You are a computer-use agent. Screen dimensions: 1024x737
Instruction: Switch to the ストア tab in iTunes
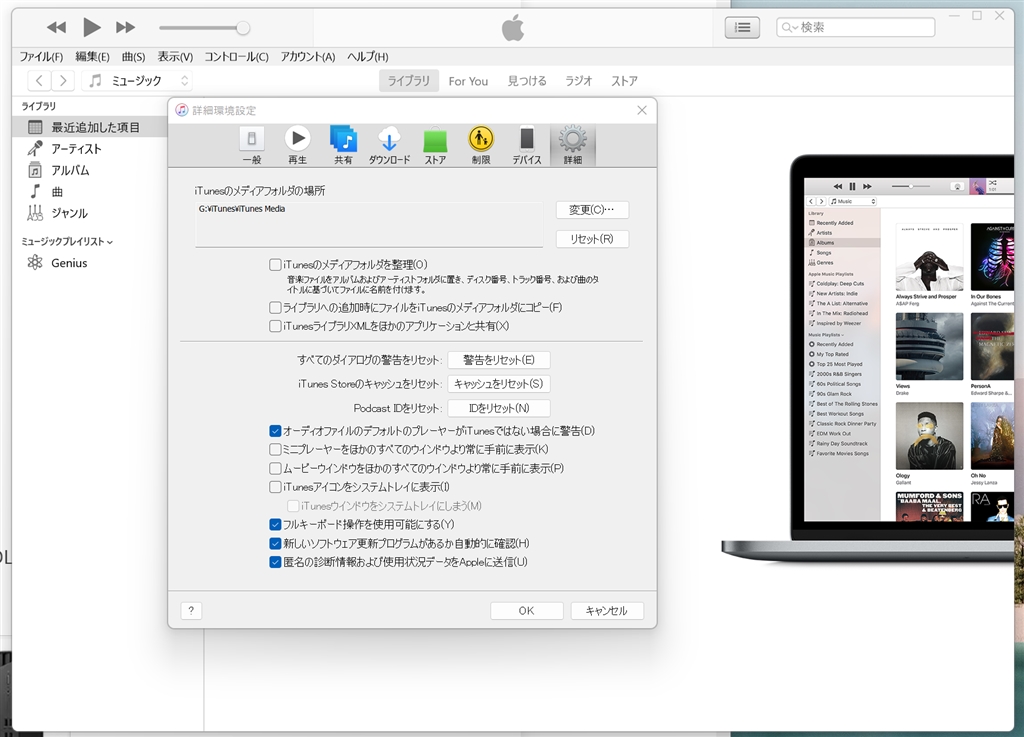(x=624, y=81)
